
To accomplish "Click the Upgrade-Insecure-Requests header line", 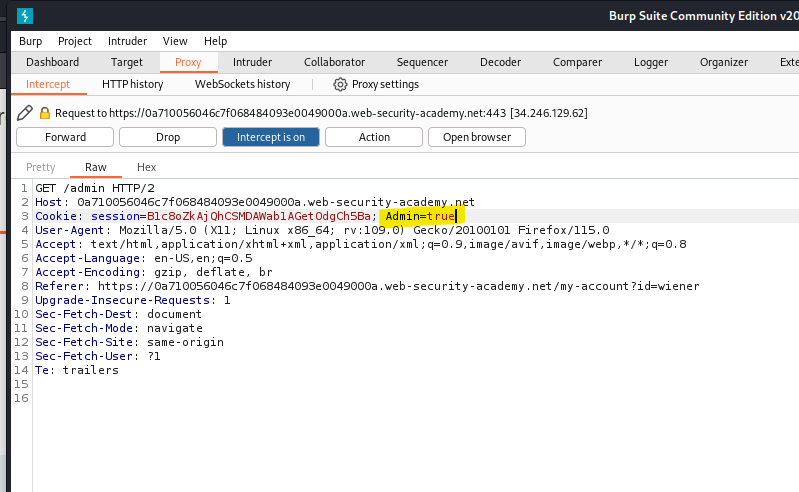I will coord(132,300).
